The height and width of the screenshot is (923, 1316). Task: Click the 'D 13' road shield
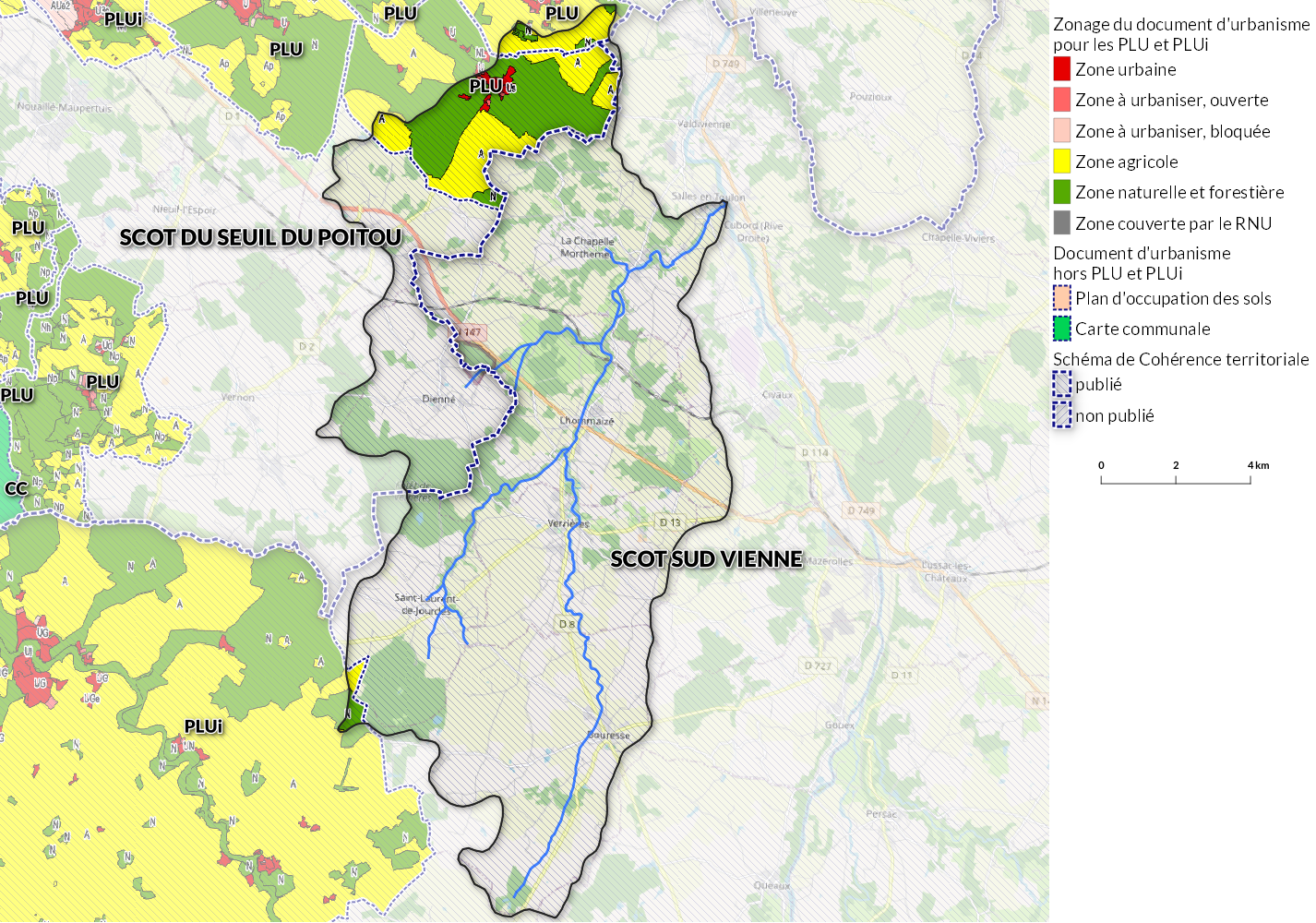tap(670, 522)
